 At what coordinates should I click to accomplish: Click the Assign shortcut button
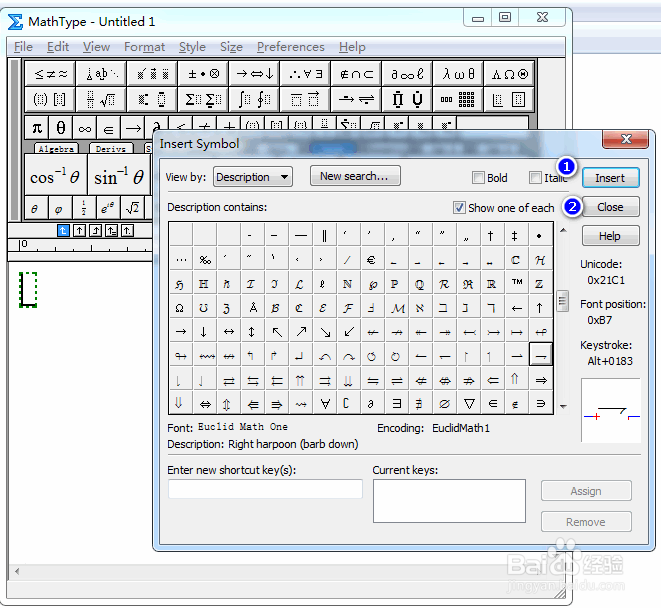pos(586,491)
